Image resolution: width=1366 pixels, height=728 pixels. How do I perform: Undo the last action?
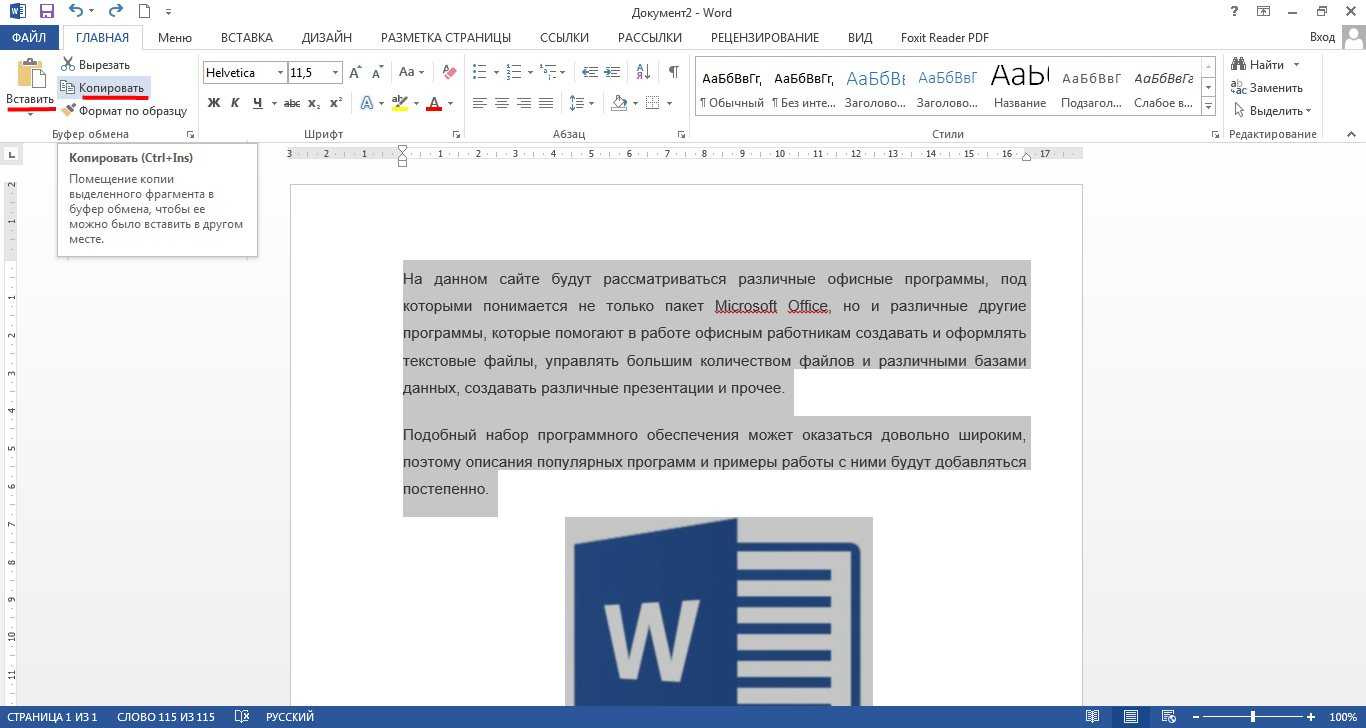[76, 12]
